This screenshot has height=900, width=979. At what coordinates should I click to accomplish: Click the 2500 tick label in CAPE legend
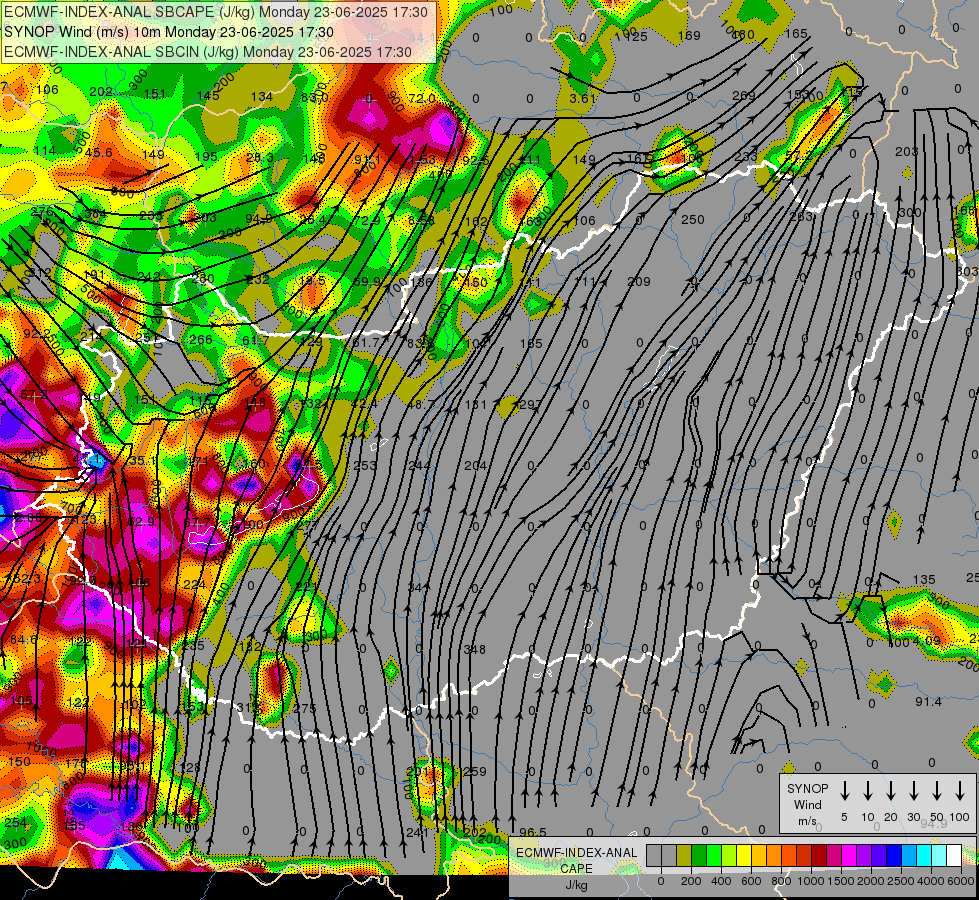click(x=901, y=881)
